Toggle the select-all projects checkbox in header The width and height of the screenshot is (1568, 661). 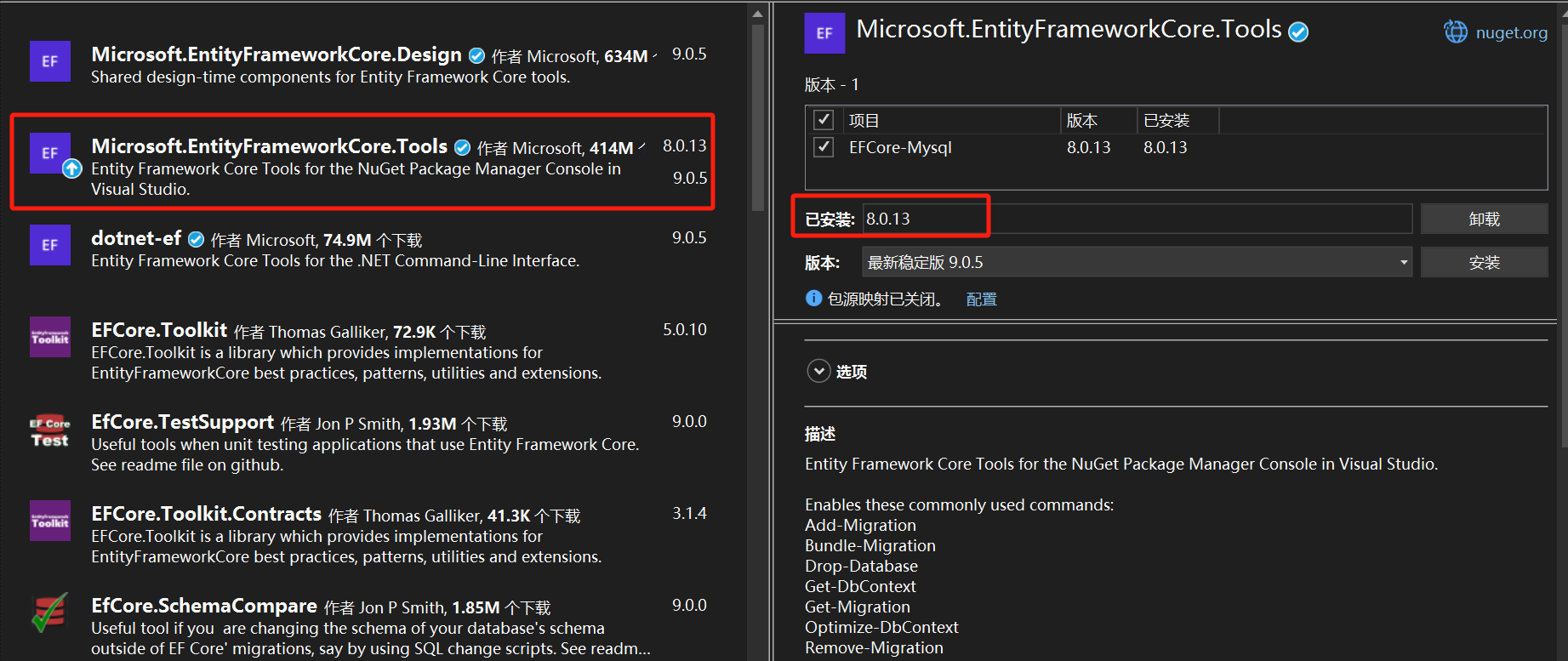tap(824, 120)
